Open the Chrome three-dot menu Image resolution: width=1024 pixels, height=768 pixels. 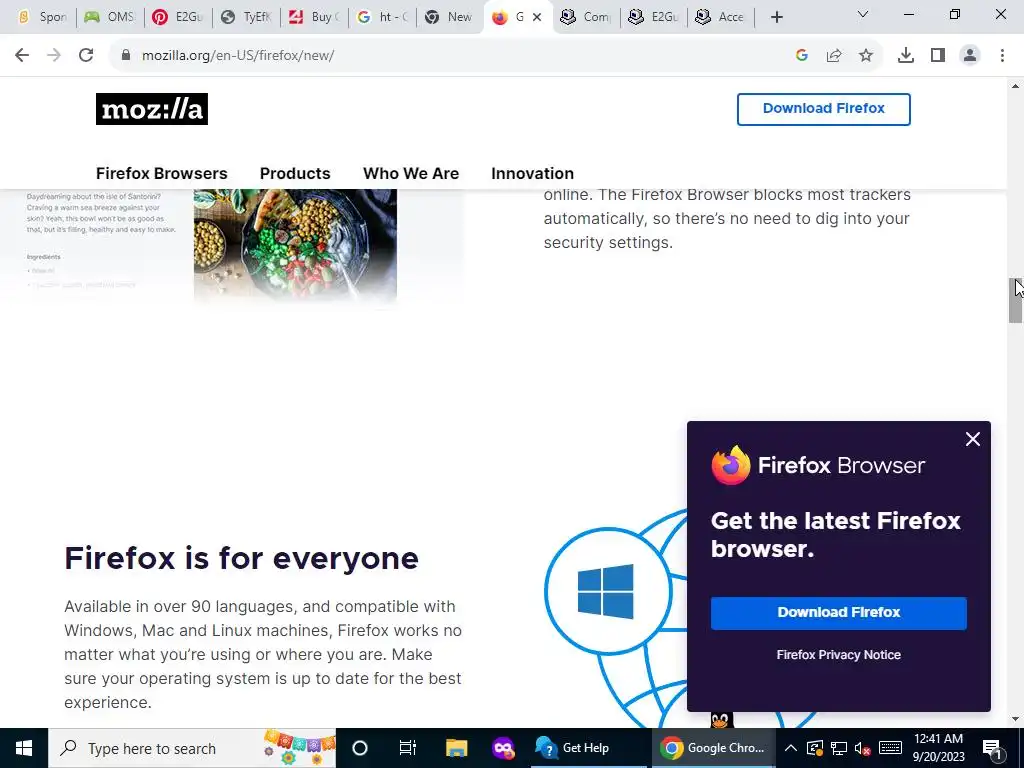[x=1002, y=56]
